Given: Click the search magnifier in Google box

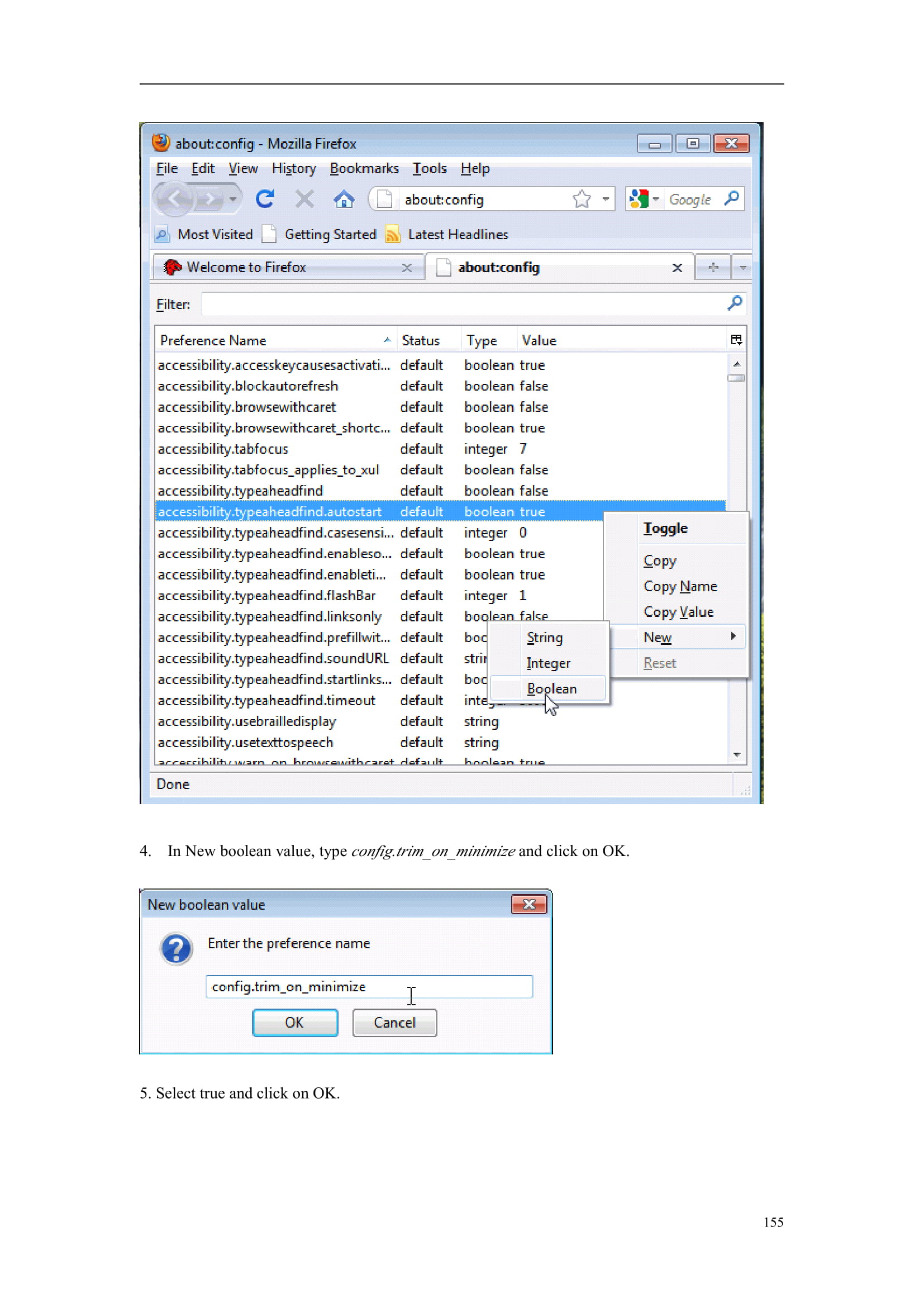Looking at the screenshot, I should coord(732,198).
